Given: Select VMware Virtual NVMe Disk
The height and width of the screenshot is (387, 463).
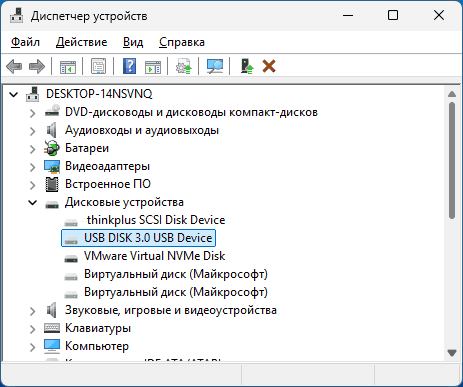Looking at the screenshot, I should pos(155,256).
